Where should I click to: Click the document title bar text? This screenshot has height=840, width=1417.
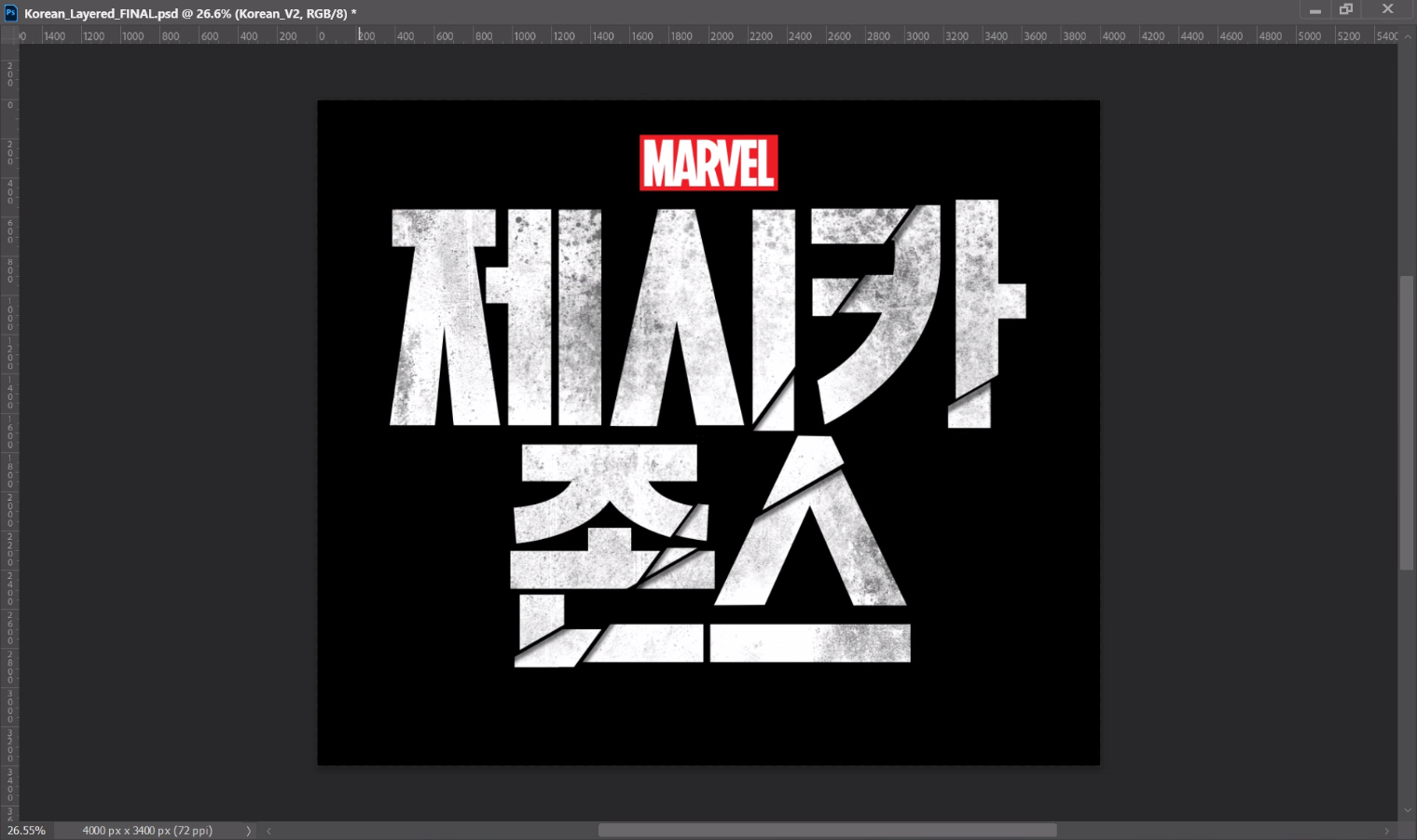pyautogui.click(x=190, y=13)
